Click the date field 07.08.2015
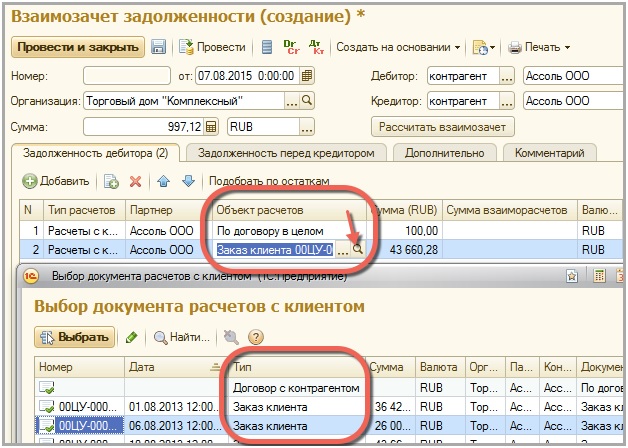Image resolution: width=628 pixels, height=448 pixels. (248, 76)
